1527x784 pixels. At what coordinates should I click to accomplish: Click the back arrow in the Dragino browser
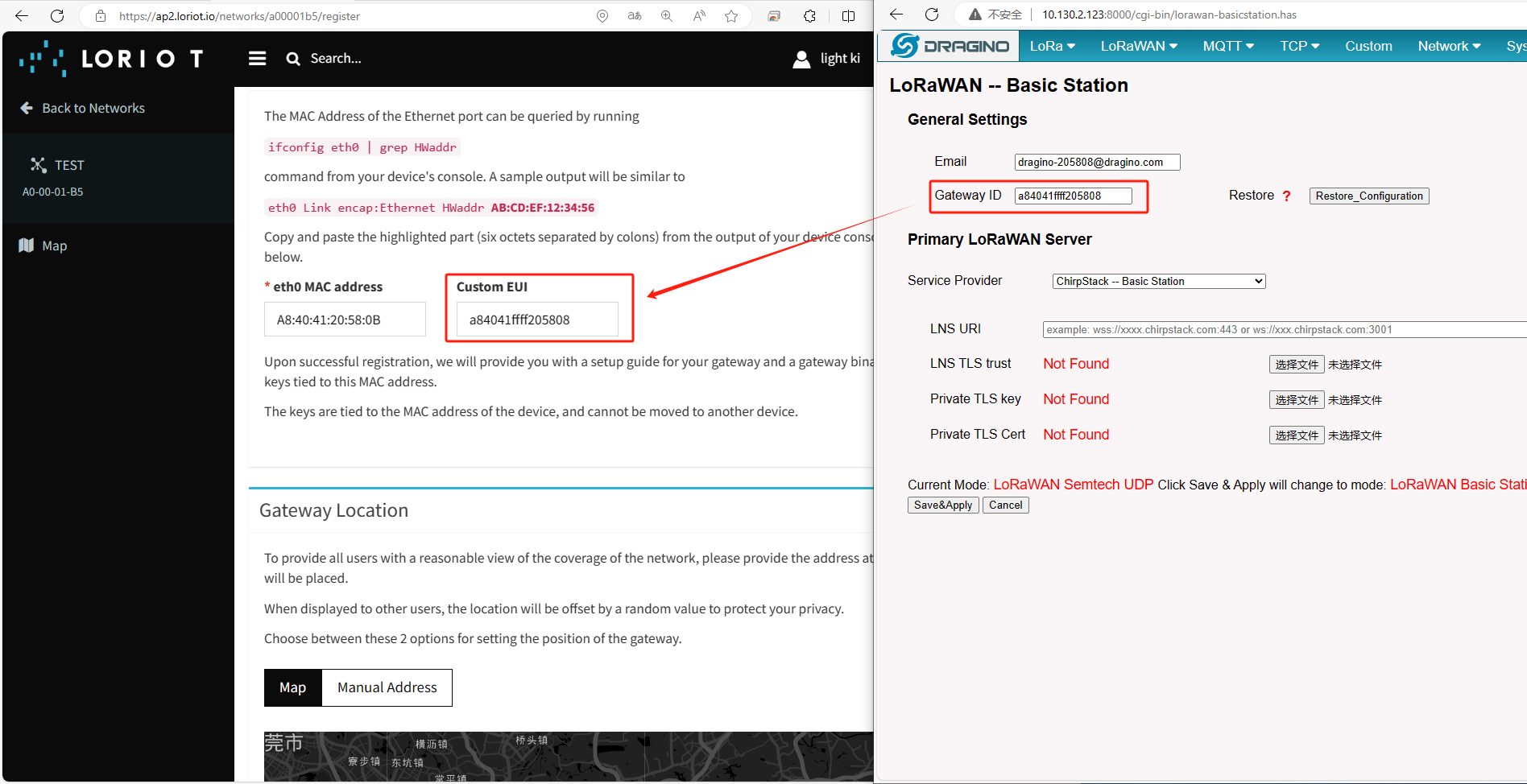click(896, 14)
